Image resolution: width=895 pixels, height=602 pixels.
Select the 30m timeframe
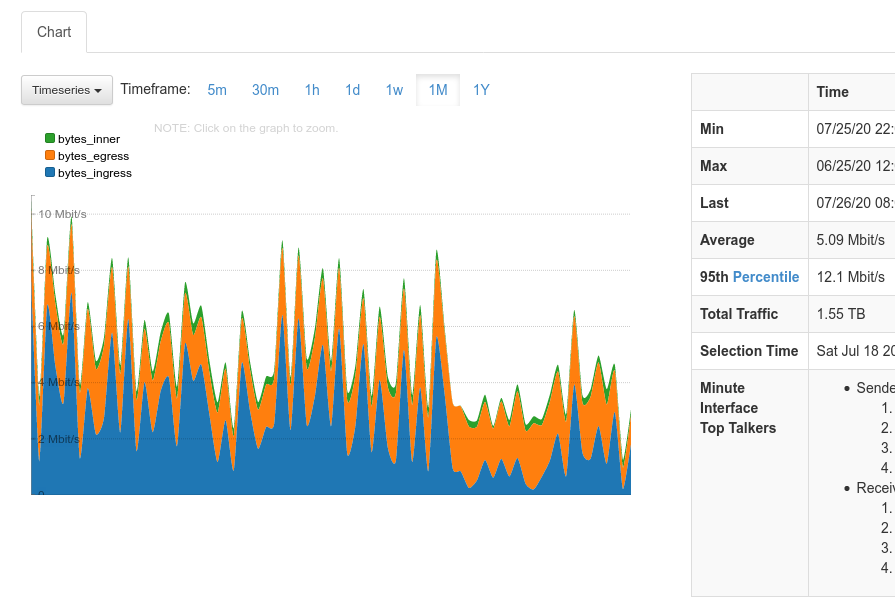click(x=265, y=90)
